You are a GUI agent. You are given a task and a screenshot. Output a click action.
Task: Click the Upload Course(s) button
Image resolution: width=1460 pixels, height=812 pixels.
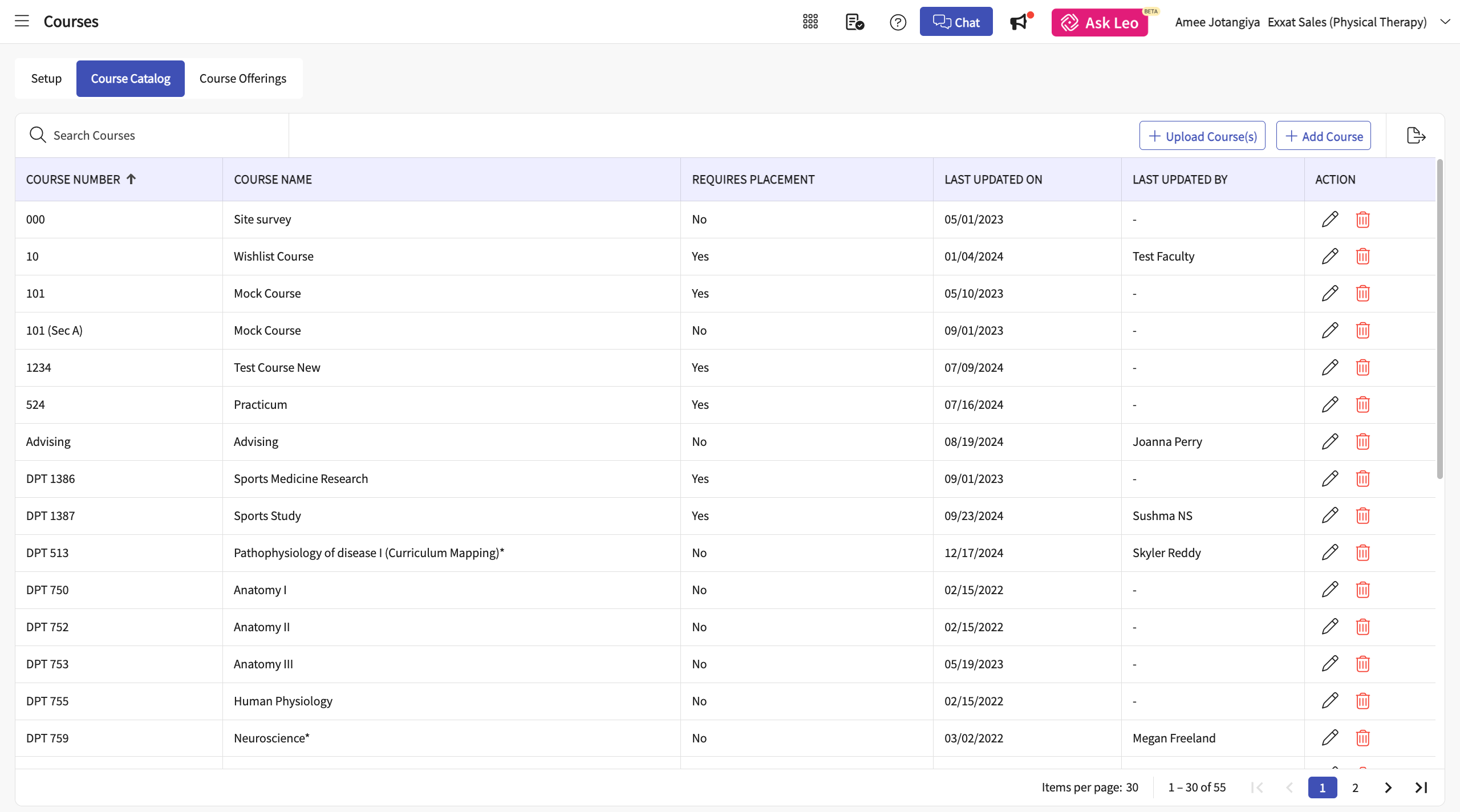pyautogui.click(x=1202, y=136)
